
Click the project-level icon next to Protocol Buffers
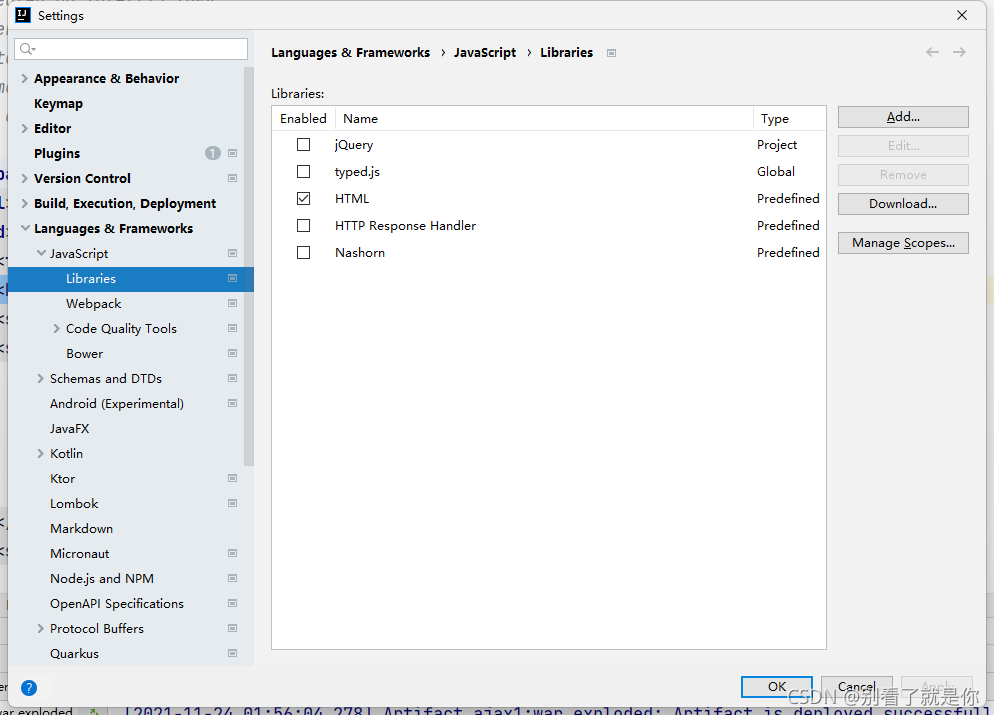pyautogui.click(x=232, y=629)
